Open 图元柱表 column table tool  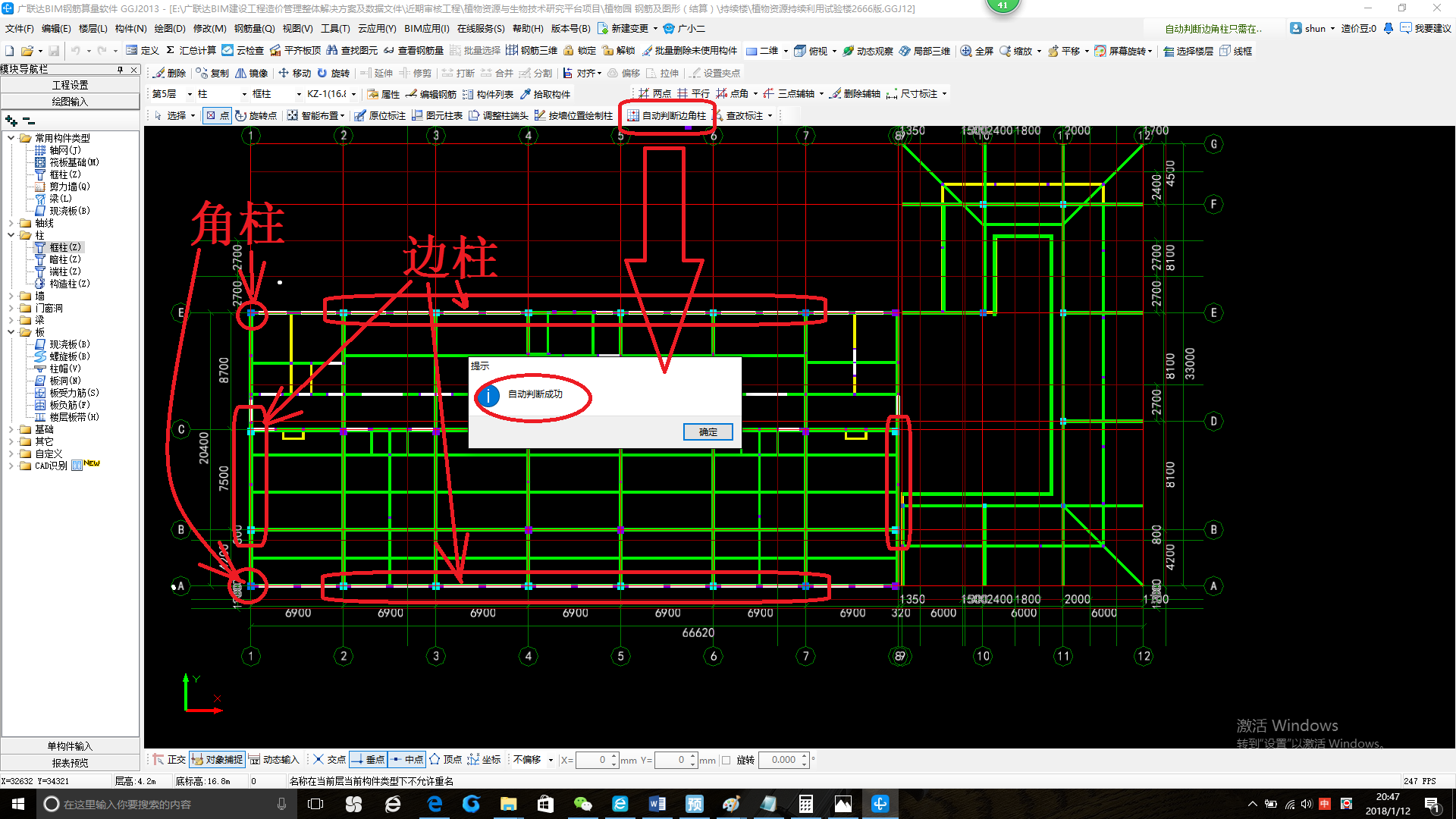tap(438, 115)
